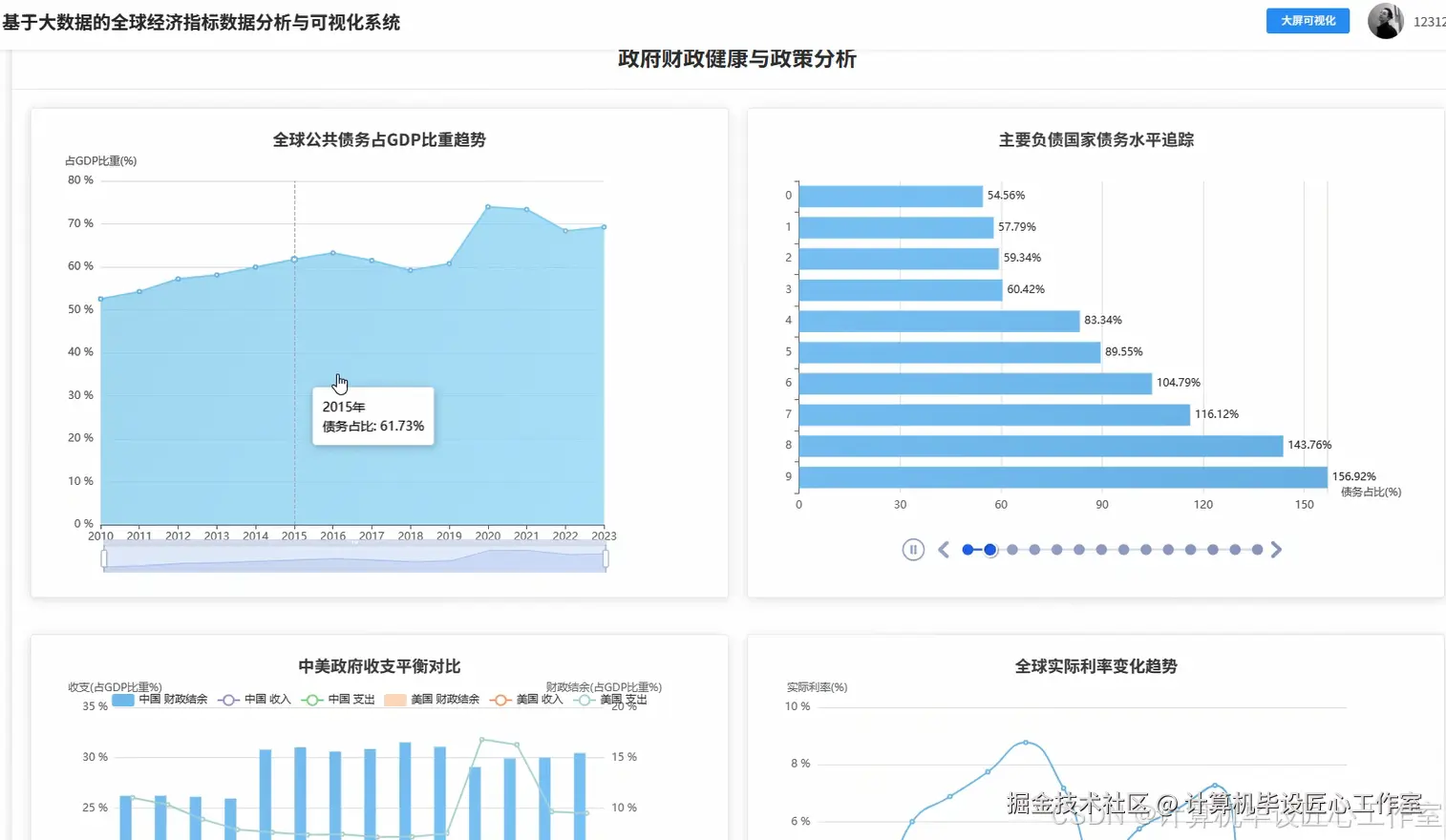Click the peak point of interest rate line

[1026, 742]
